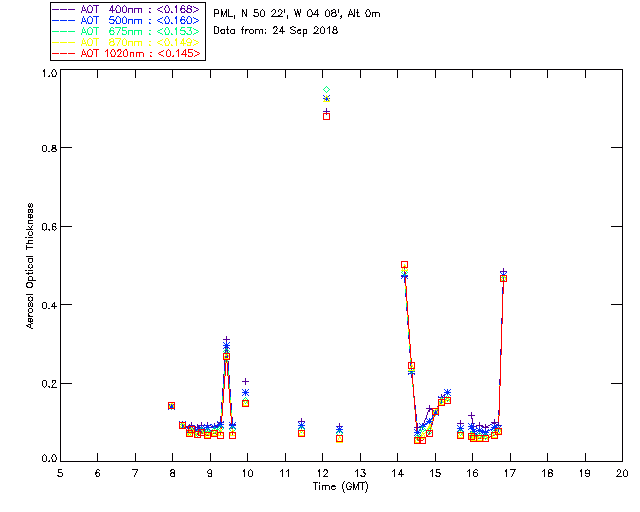This screenshot has width=640, height=512.
Task: Click the Aerosol Optical Thickness axis label
Action: point(29,266)
